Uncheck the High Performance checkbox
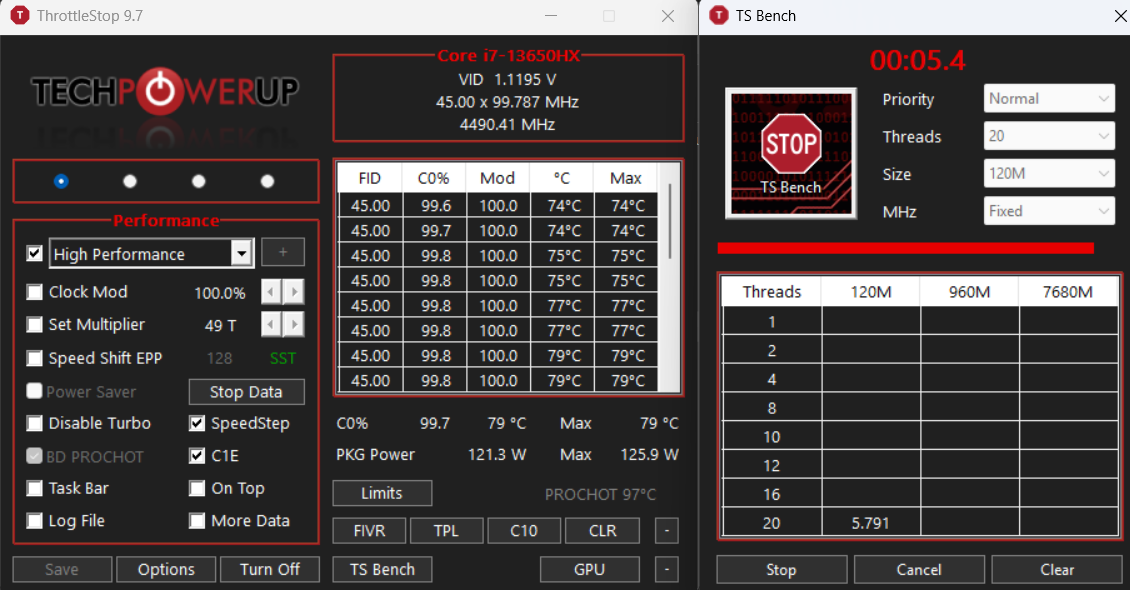 coord(34,253)
